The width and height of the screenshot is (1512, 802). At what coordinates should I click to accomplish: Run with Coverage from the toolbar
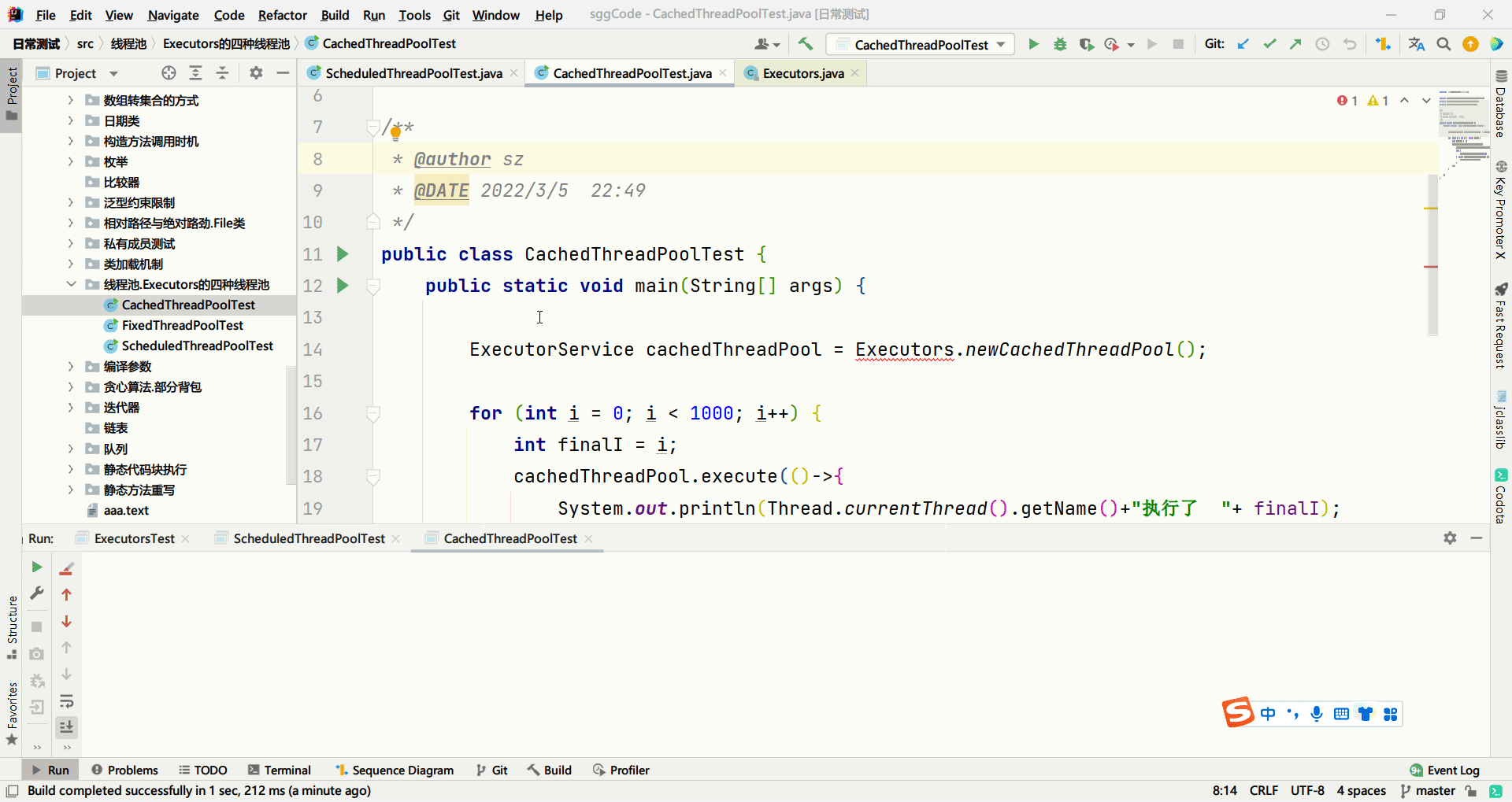click(x=1087, y=44)
